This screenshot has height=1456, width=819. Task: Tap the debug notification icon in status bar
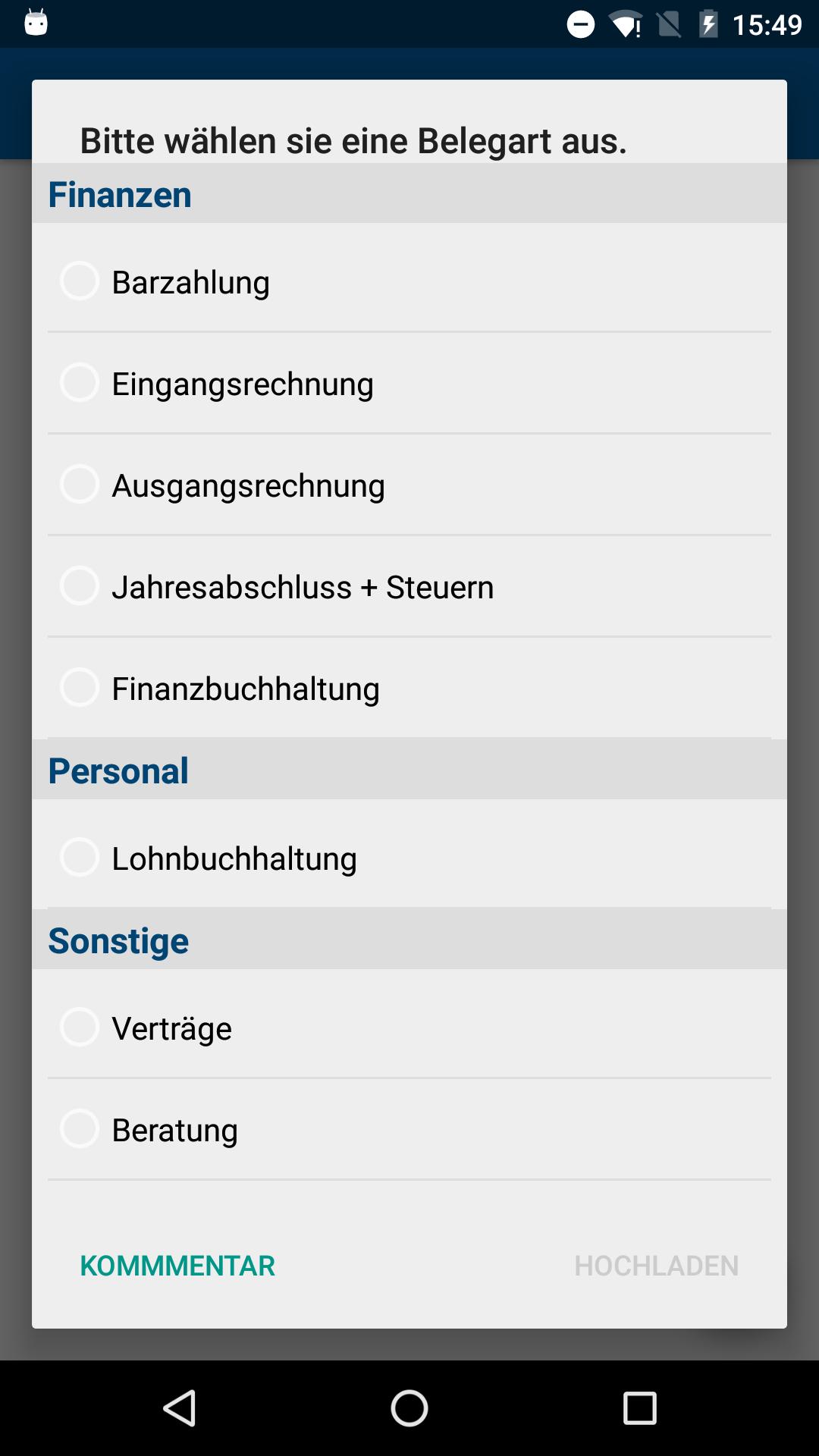pos(36,23)
